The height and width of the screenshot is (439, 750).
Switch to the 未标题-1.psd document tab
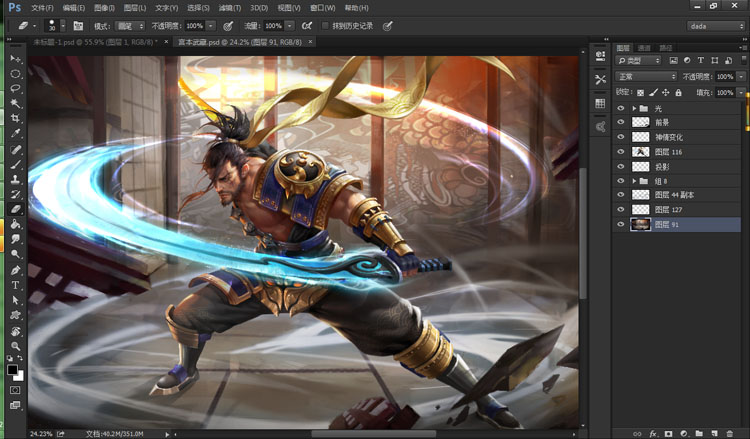pyautogui.click(x=95, y=42)
